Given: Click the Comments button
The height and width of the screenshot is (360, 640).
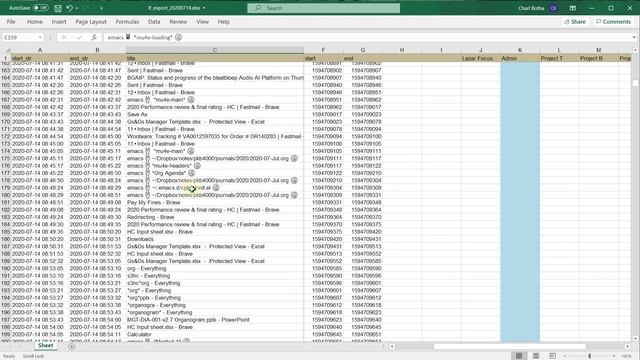Looking at the screenshot, I should point(613,22).
